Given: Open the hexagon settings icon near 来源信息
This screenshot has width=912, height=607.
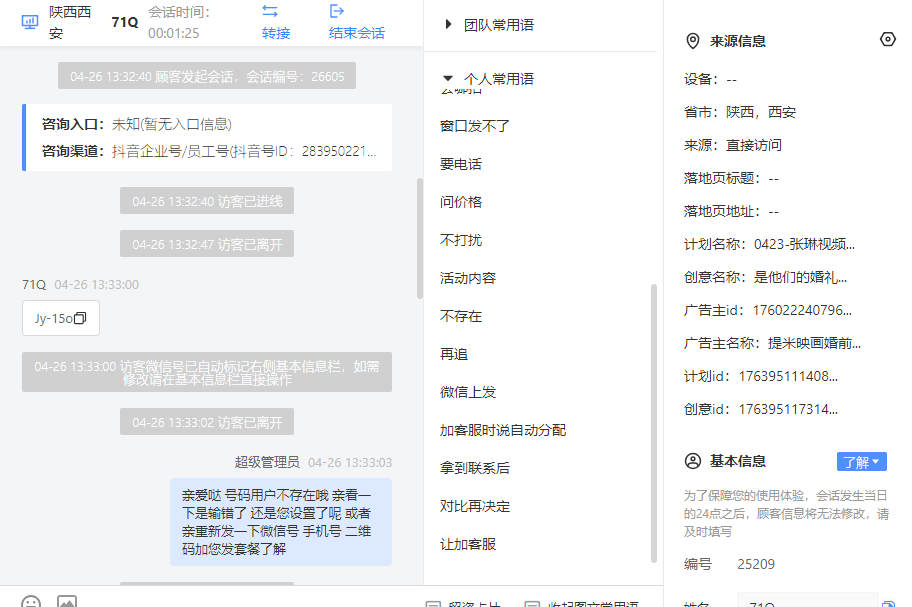Looking at the screenshot, I should coord(888,40).
